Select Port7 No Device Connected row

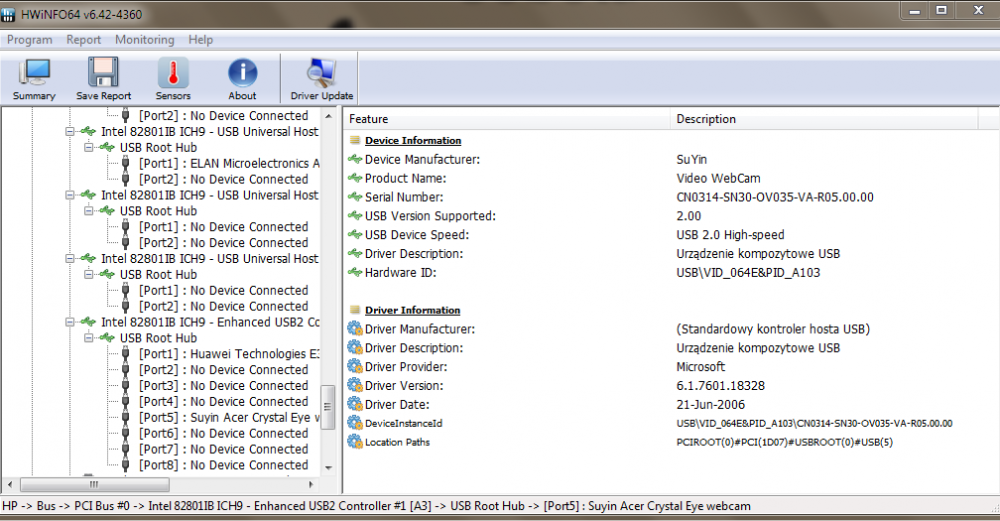point(223,449)
